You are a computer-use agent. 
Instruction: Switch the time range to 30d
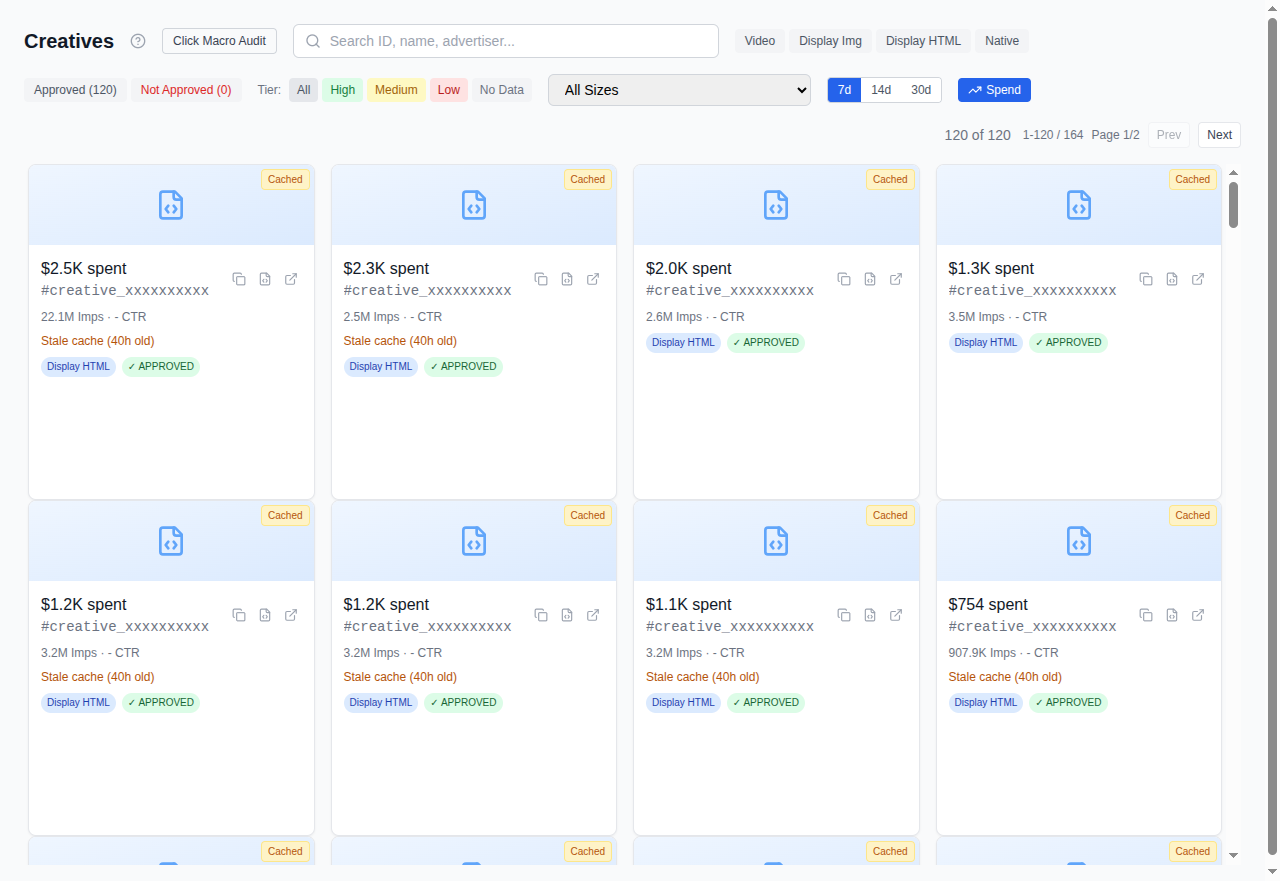pos(919,90)
